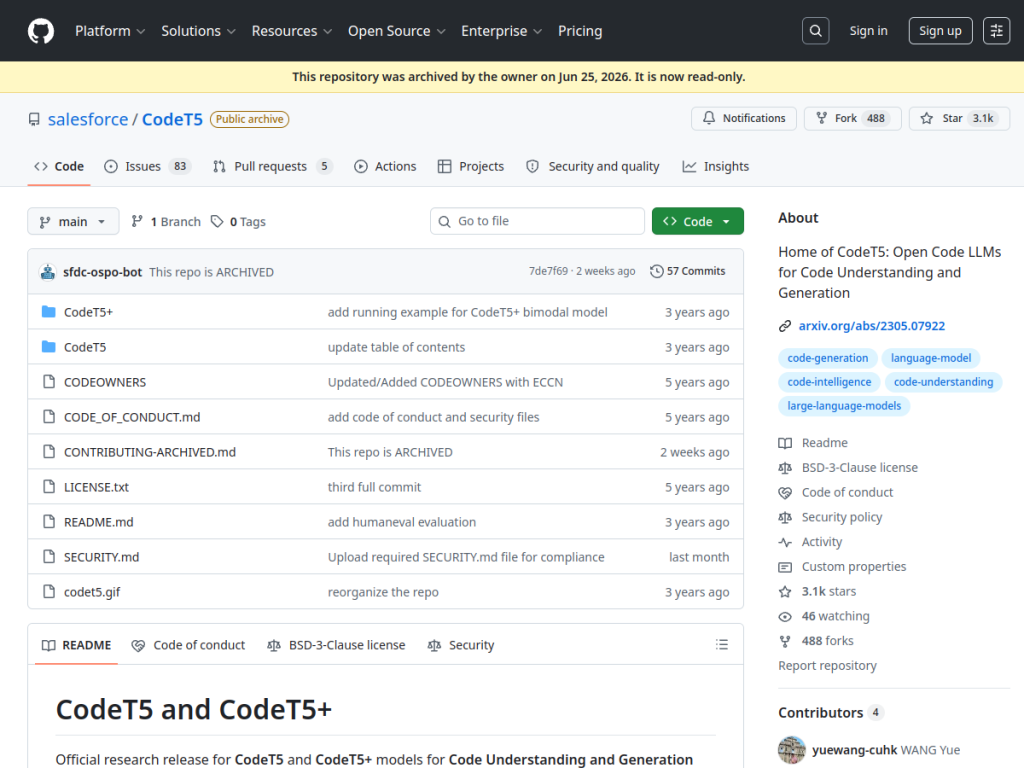The width and height of the screenshot is (1024, 768).
Task: Click the code-generation topic tag
Action: (827, 358)
